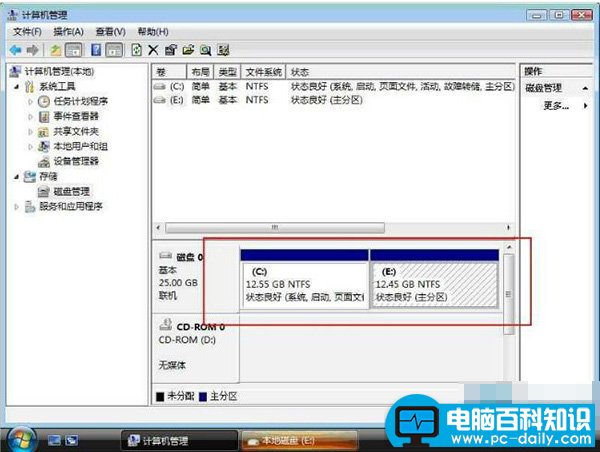
Task: Open the 查看(V) menu
Action: [110, 32]
